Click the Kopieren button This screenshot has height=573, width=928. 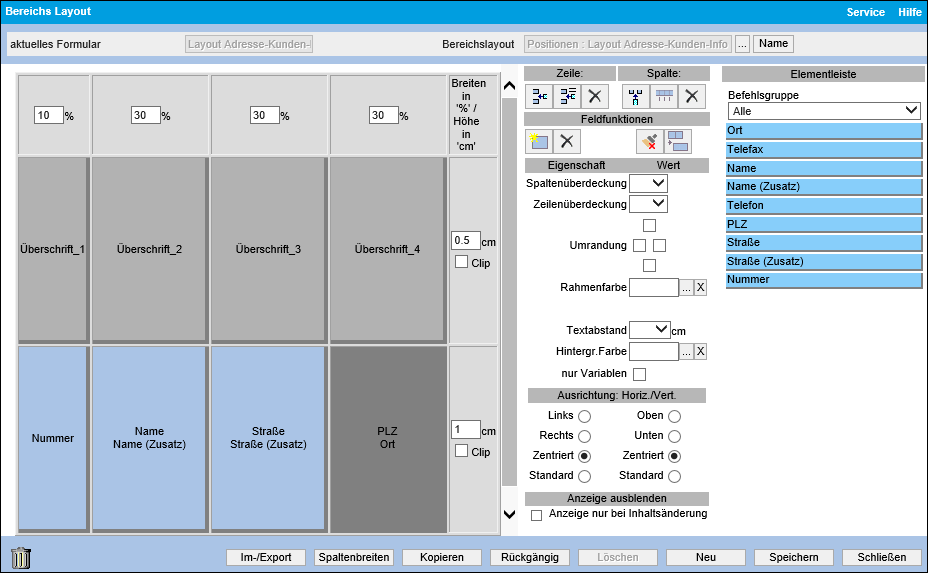(442, 557)
